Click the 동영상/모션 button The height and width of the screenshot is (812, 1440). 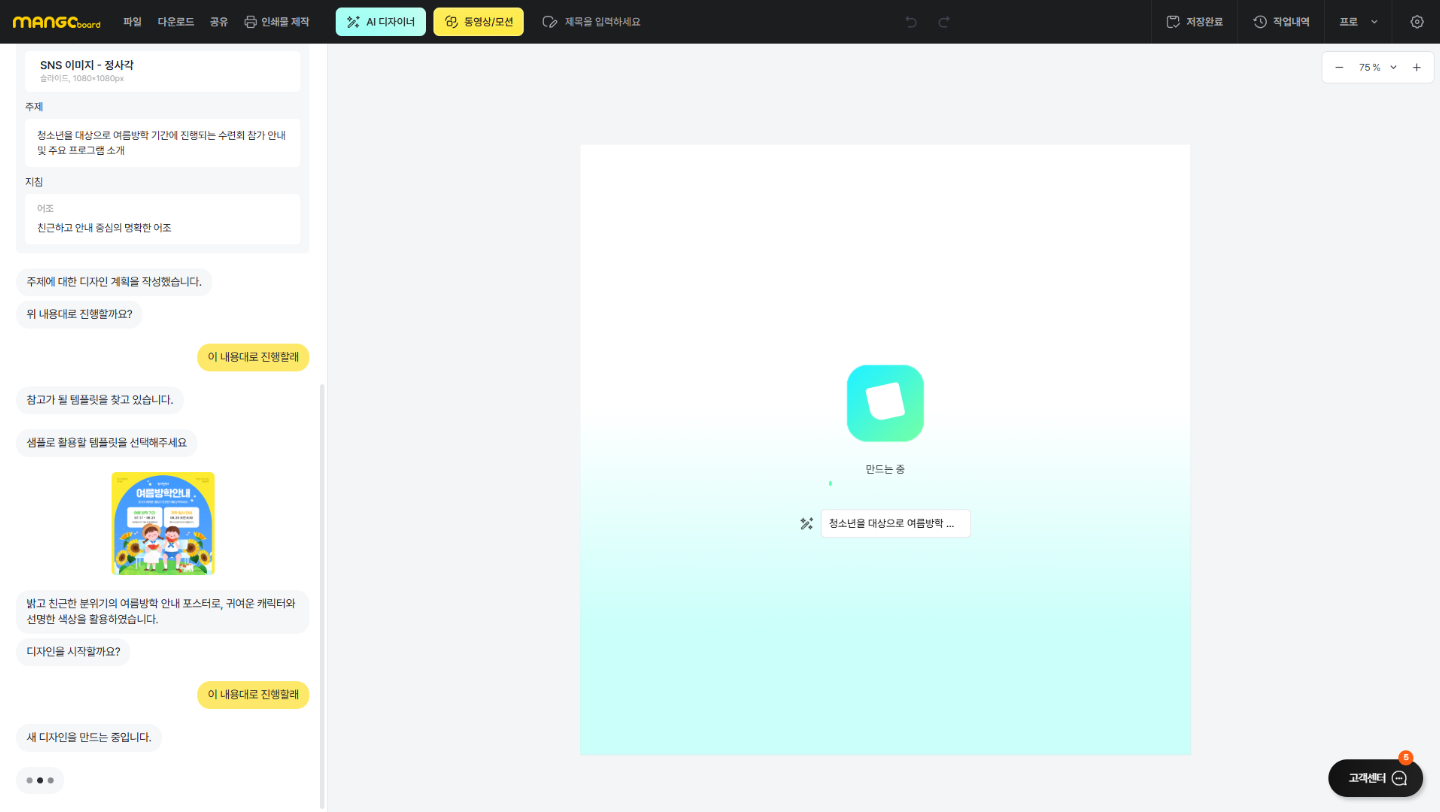click(478, 22)
